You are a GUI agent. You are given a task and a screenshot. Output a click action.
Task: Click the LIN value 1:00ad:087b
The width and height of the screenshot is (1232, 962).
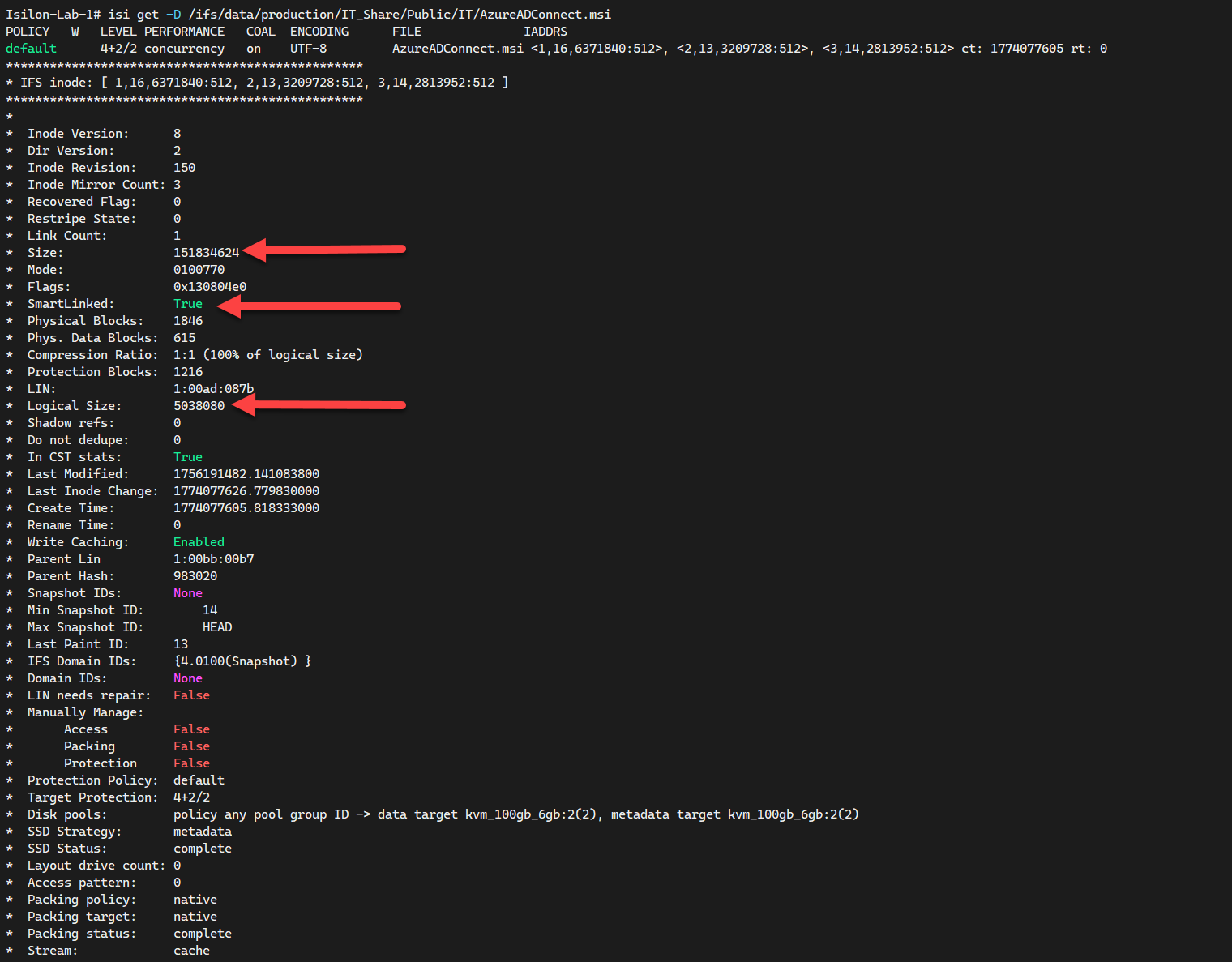coord(213,388)
